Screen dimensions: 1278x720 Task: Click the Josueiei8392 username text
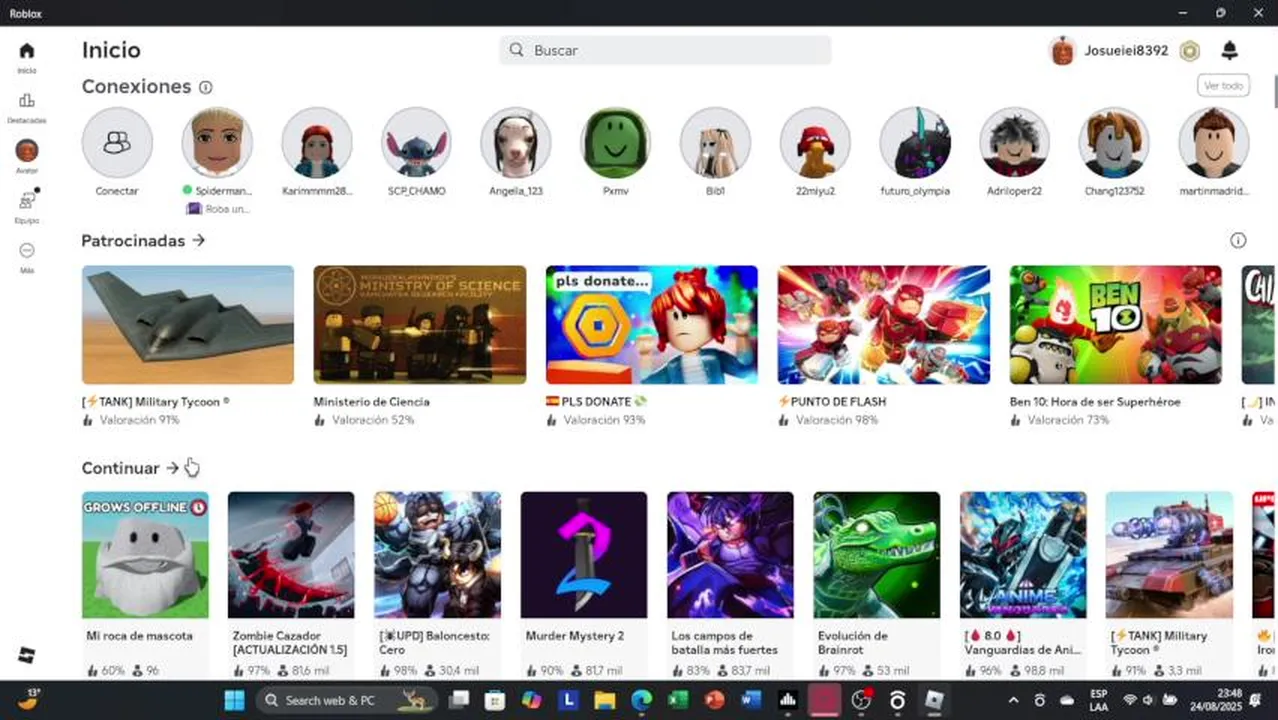(x=1126, y=51)
